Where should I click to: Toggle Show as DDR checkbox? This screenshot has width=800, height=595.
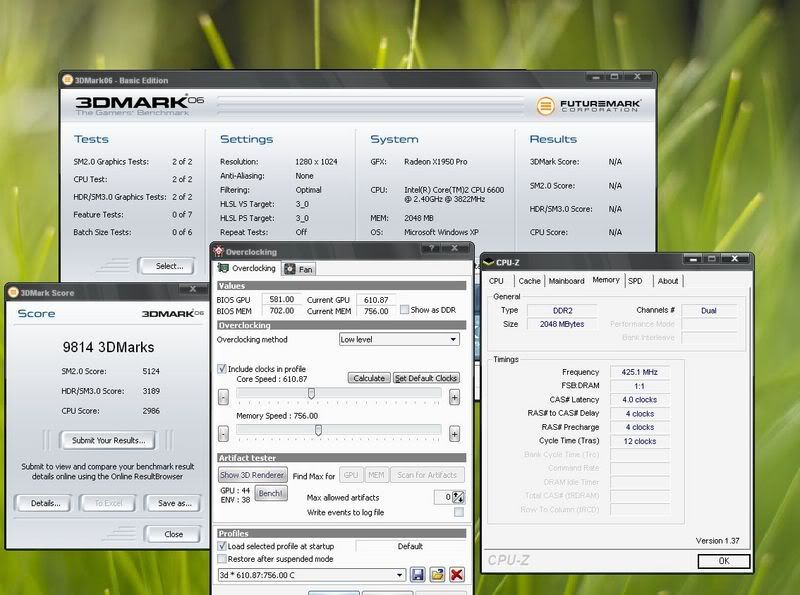[405, 310]
